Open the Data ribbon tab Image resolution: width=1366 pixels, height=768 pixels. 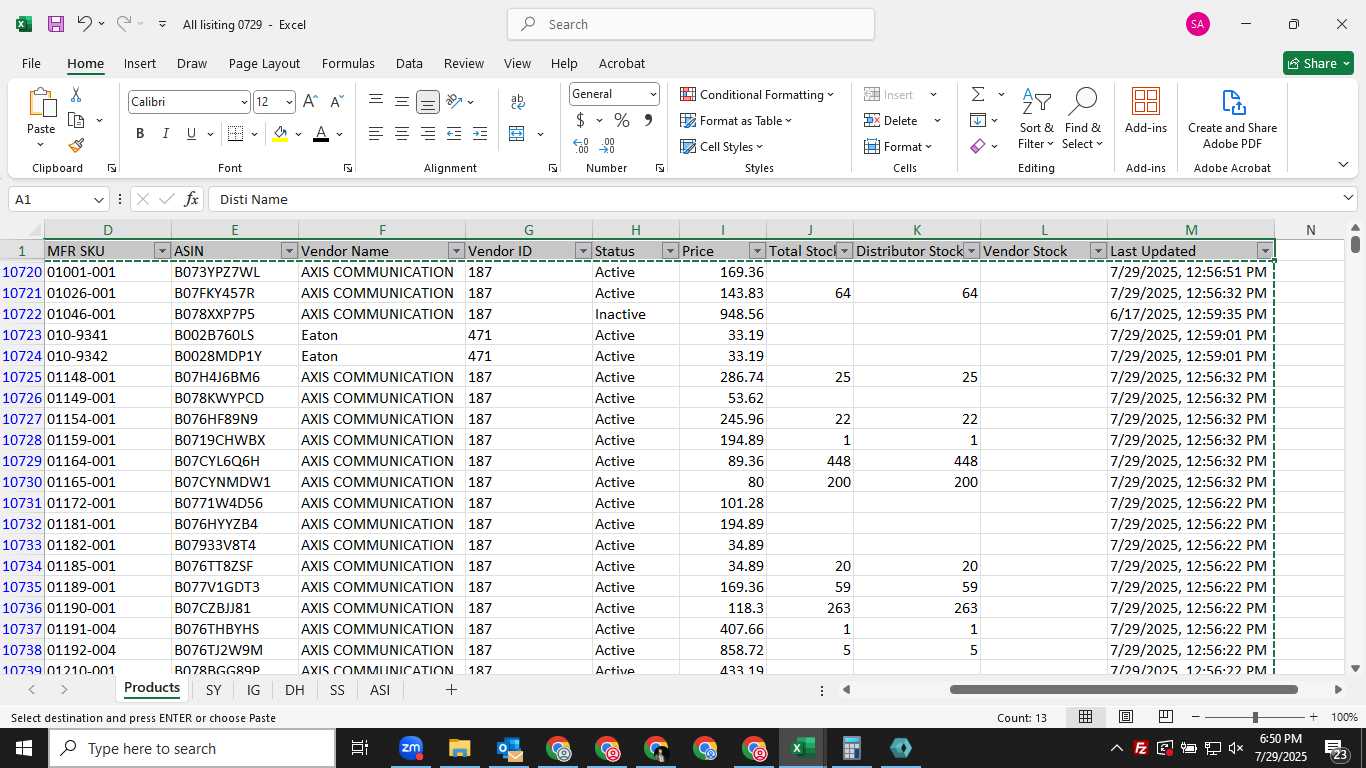pyautogui.click(x=409, y=63)
